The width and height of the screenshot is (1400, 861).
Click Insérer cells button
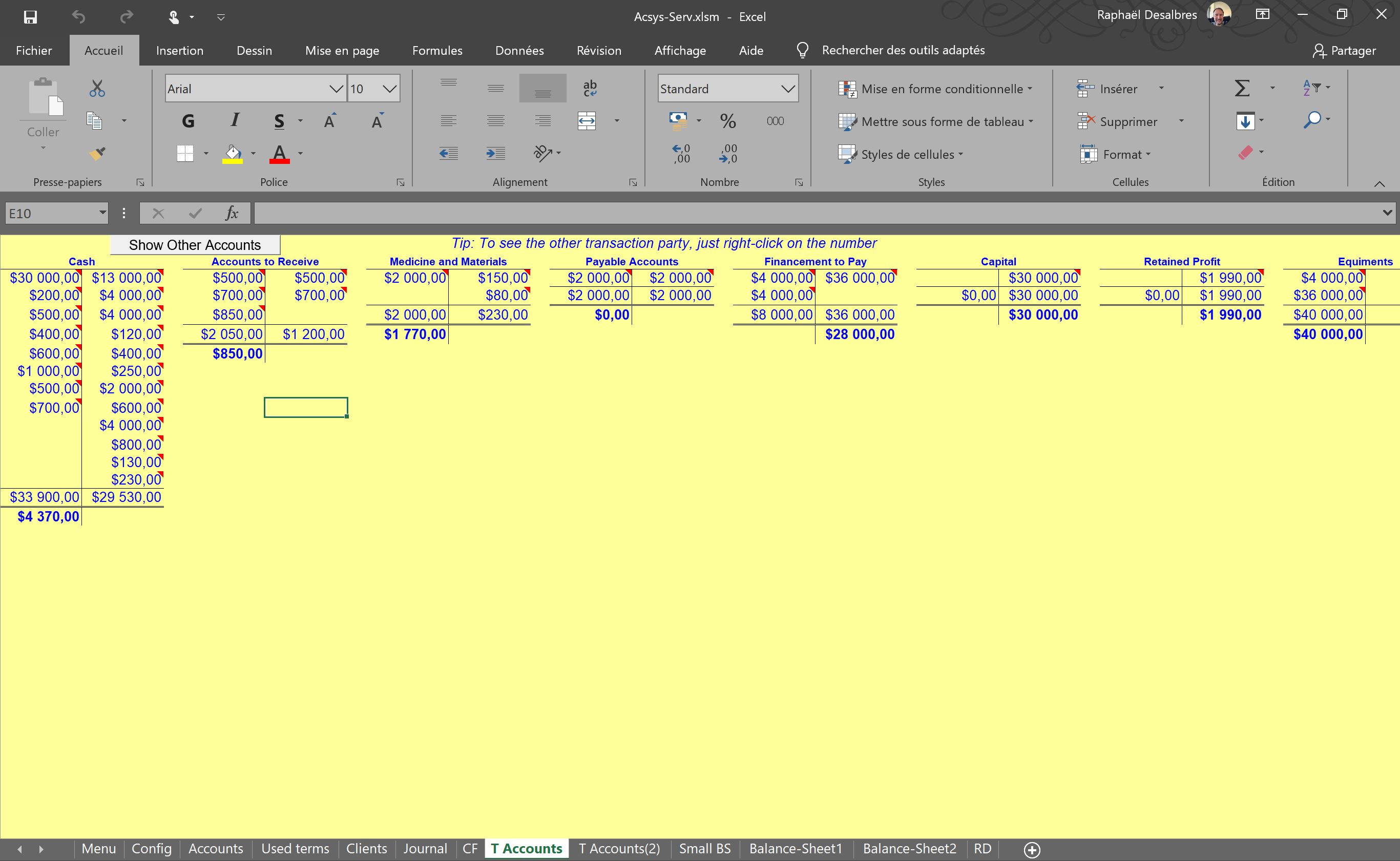click(1107, 89)
